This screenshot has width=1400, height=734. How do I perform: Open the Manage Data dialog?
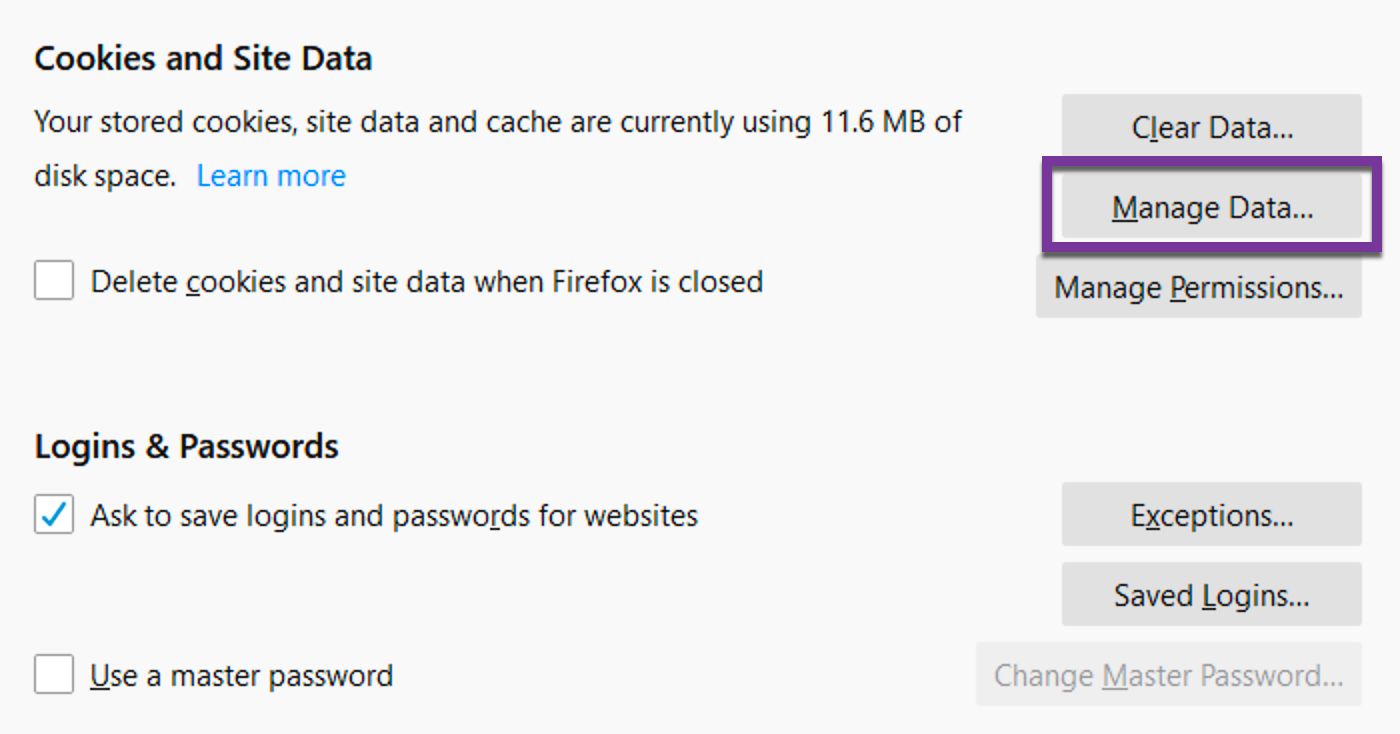coord(1211,208)
